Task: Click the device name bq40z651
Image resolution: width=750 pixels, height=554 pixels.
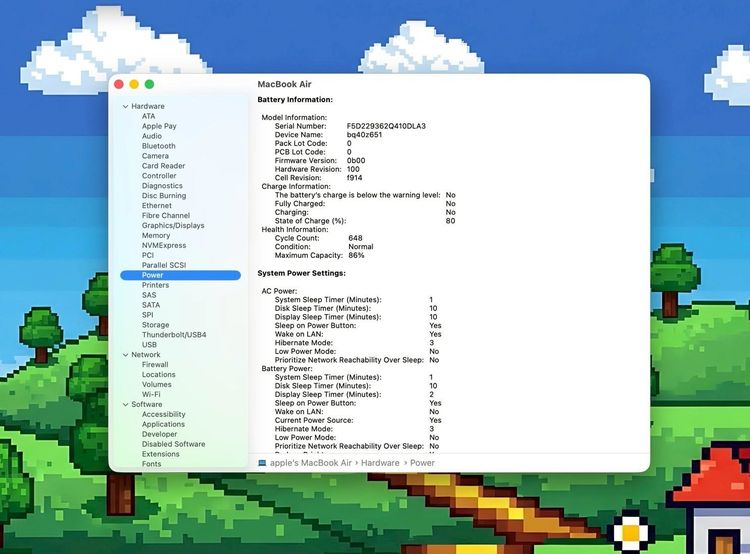Action: pos(364,135)
